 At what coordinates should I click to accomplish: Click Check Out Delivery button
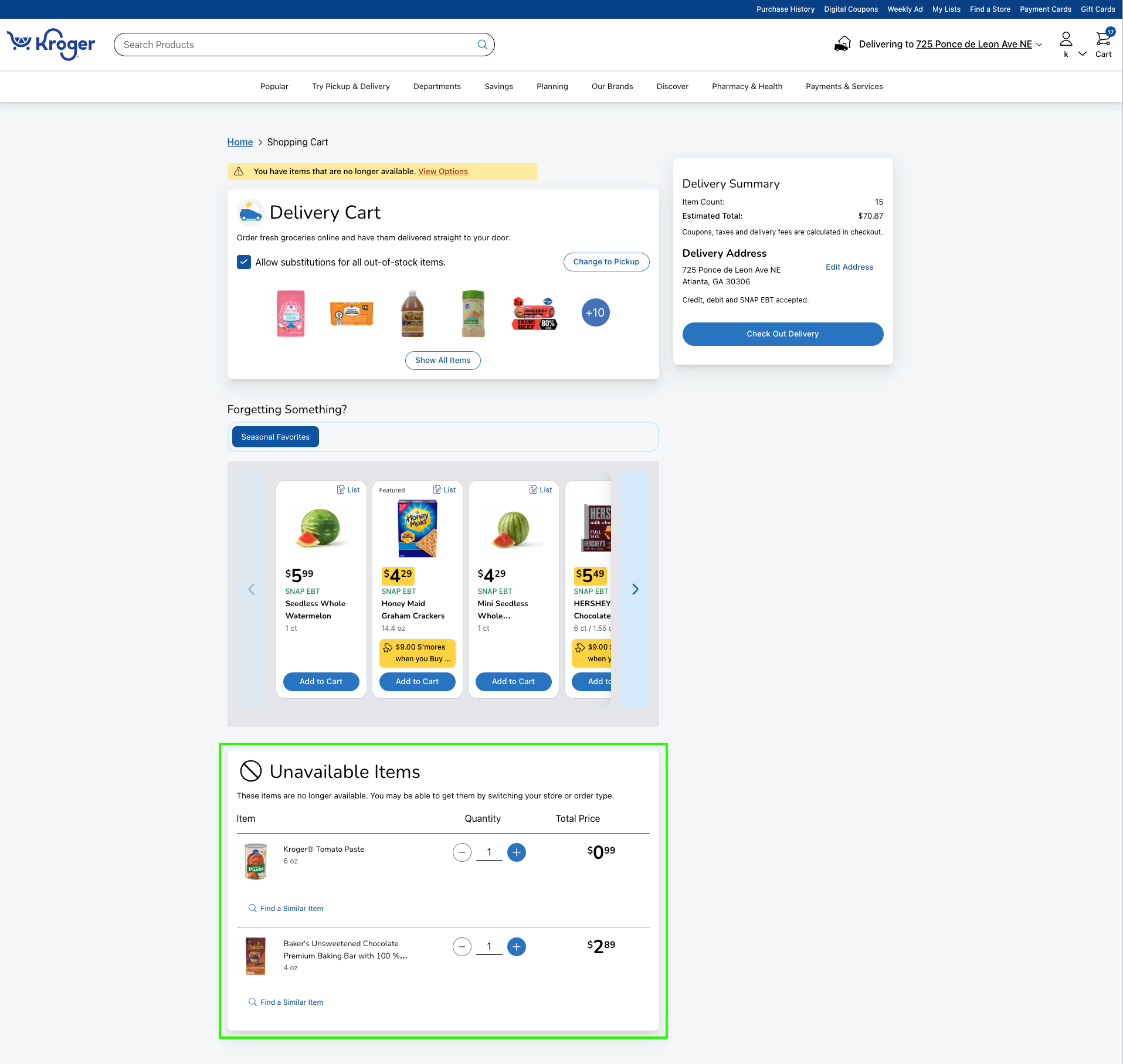(x=783, y=334)
